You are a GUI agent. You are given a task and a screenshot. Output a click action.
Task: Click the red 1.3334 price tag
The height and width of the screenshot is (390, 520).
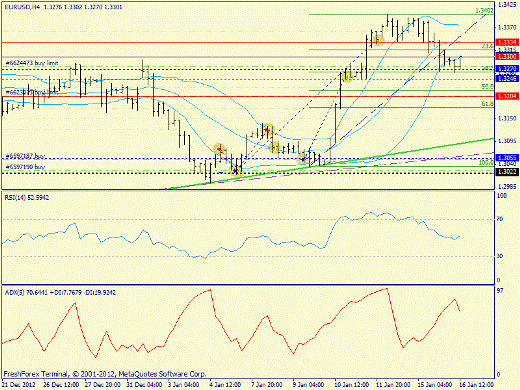pyautogui.click(x=507, y=42)
